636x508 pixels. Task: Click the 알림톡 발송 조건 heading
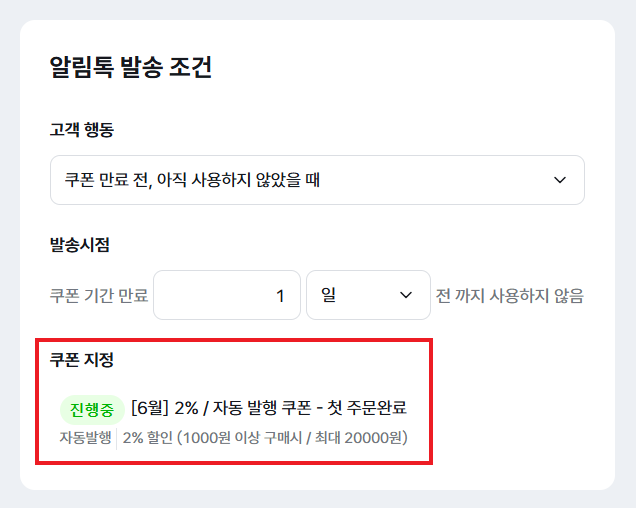point(130,68)
